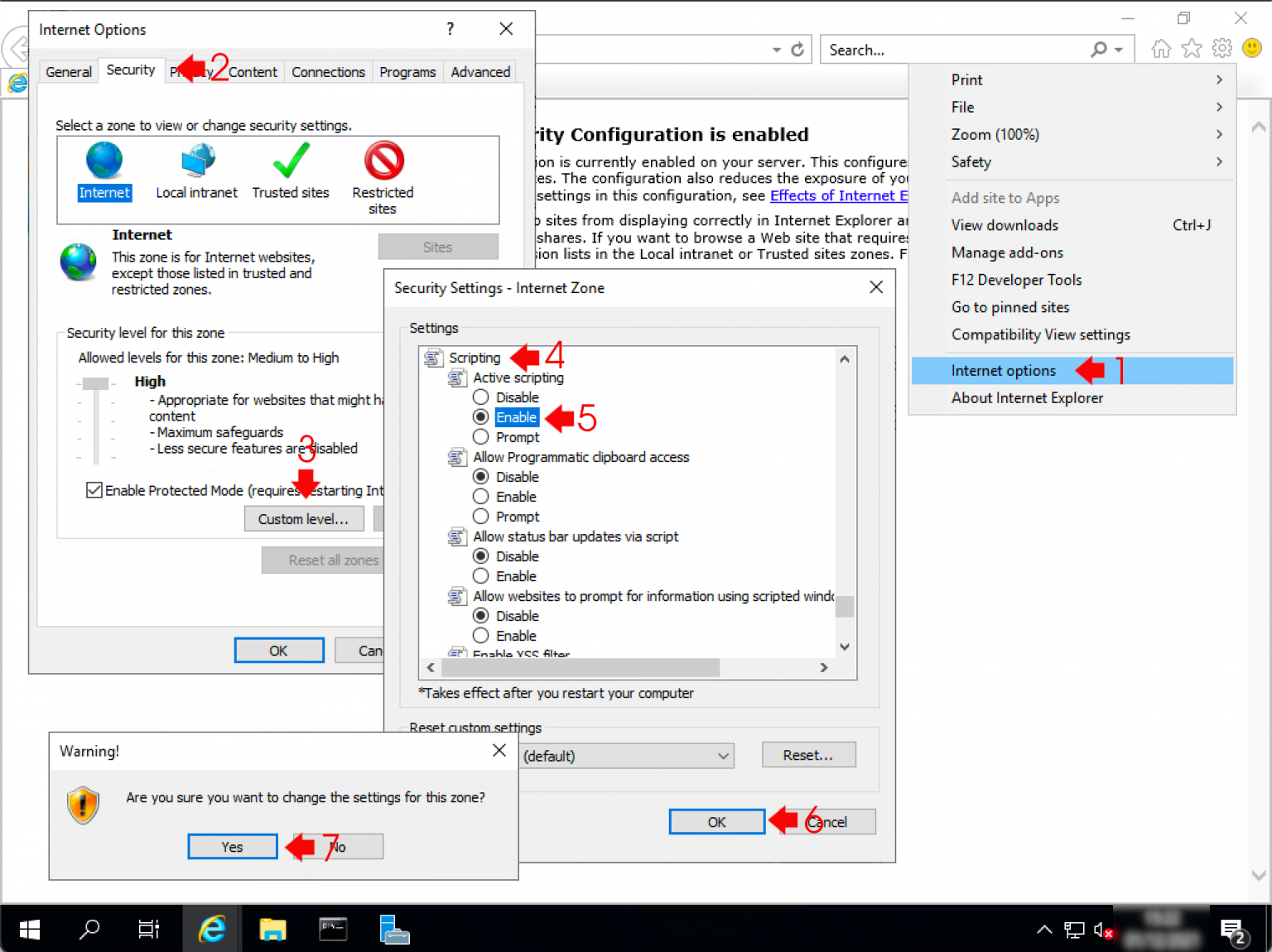
Task: Select the Trusted sites zone icon
Action: 291,160
